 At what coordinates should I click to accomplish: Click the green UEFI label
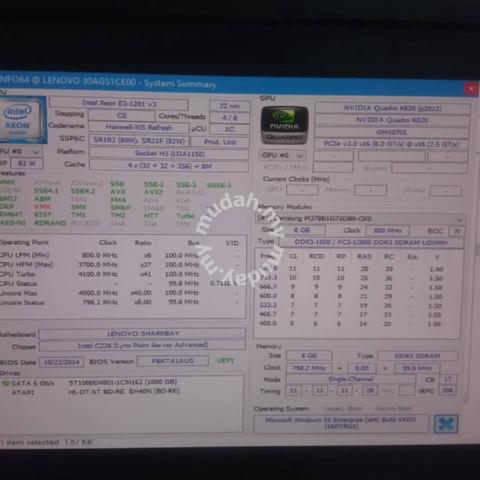click(225, 360)
